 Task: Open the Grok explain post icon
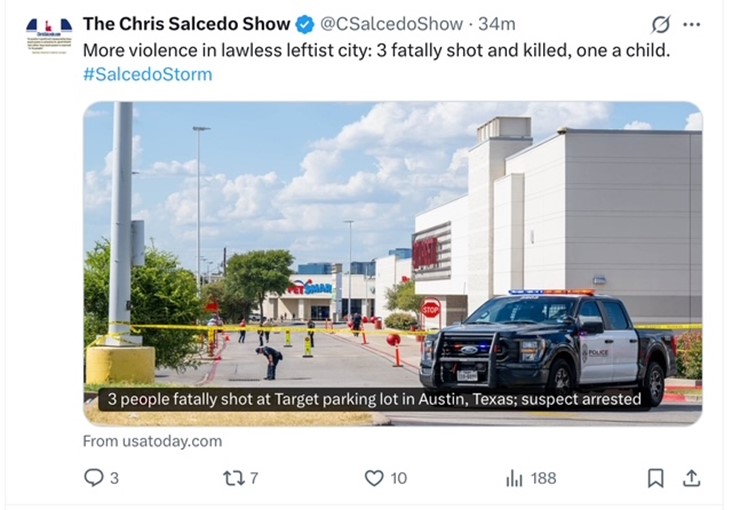click(661, 24)
